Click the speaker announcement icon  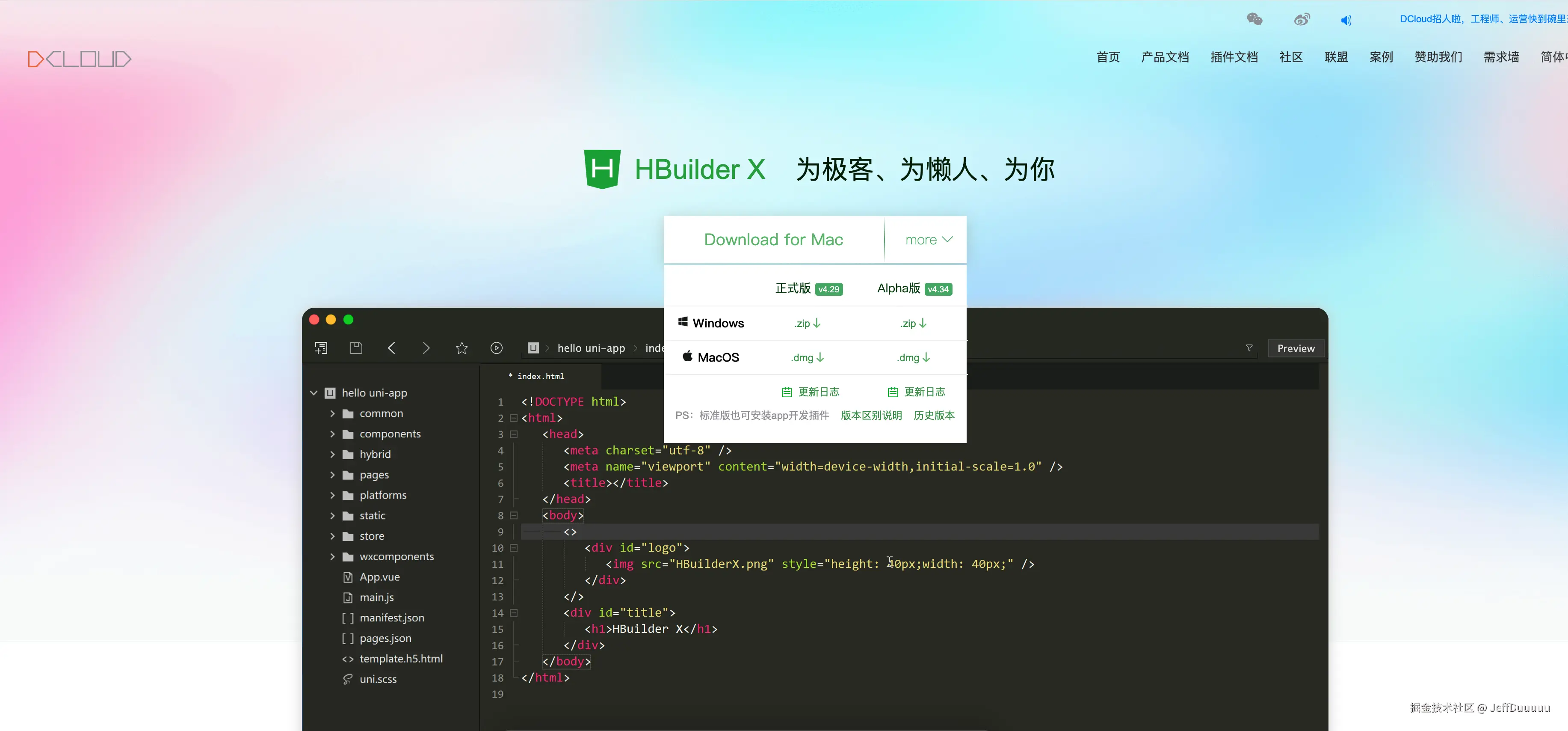pos(1345,20)
